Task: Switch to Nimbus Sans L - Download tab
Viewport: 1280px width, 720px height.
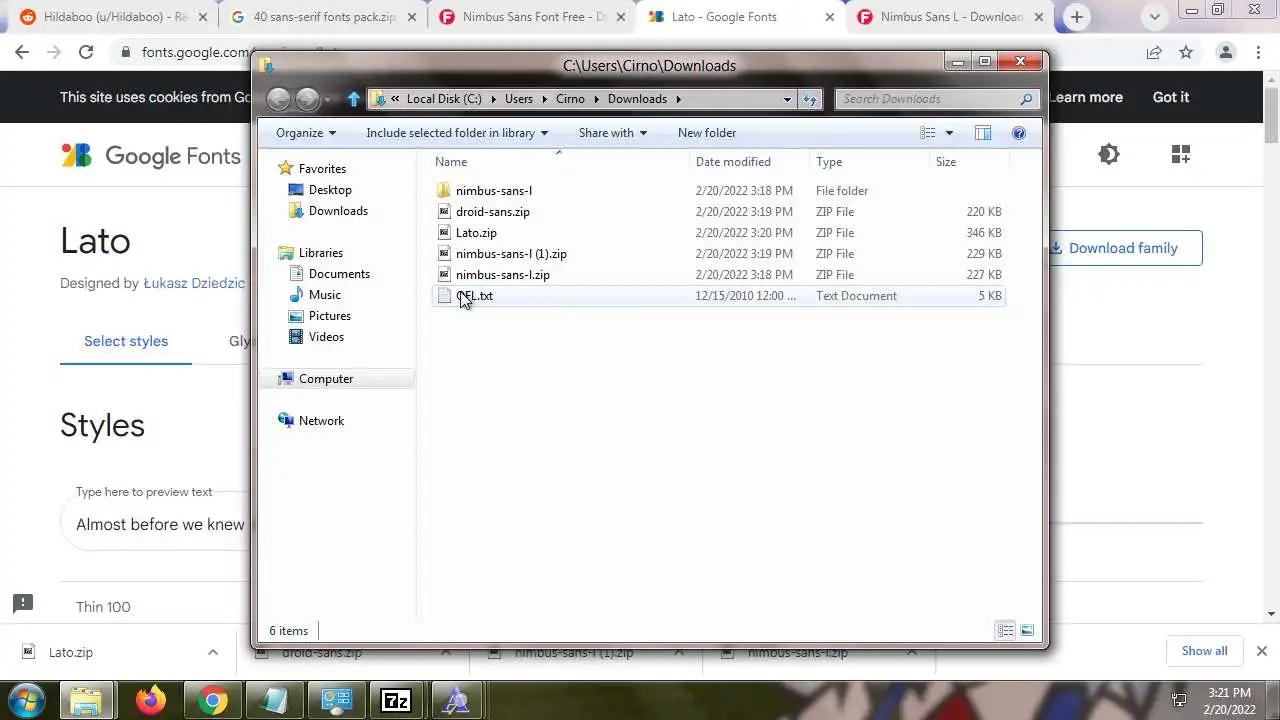Action: pyautogui.click(x=948, y=17)
